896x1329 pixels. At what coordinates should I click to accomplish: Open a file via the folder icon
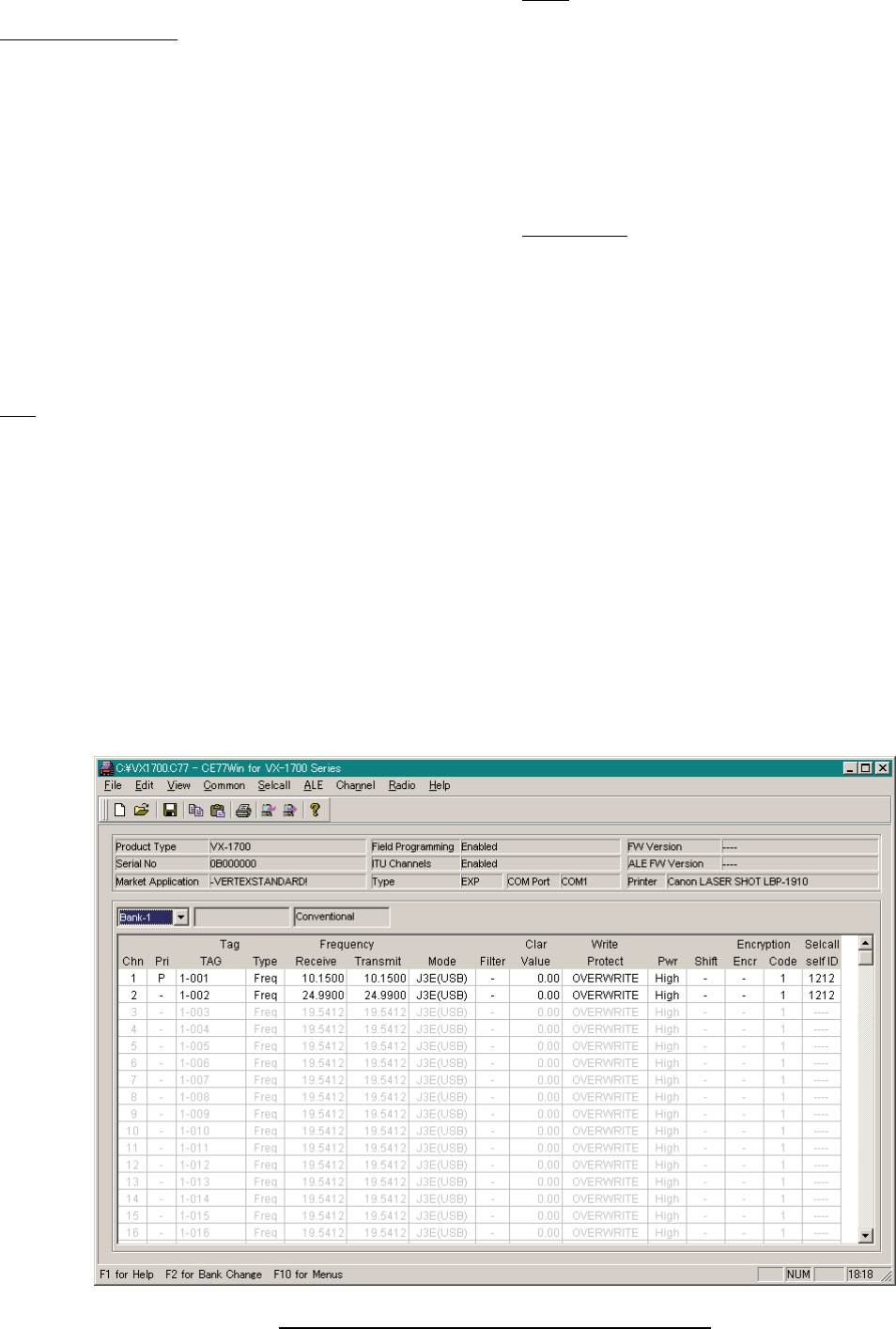point(142,810)
